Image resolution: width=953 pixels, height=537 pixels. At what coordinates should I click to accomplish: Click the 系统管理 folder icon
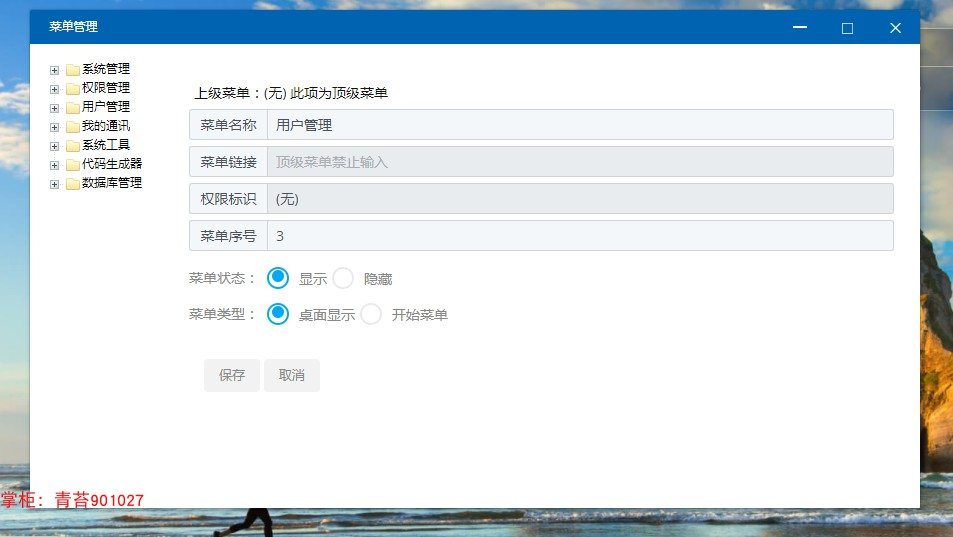pyautogui.click(x=73, y=70)
